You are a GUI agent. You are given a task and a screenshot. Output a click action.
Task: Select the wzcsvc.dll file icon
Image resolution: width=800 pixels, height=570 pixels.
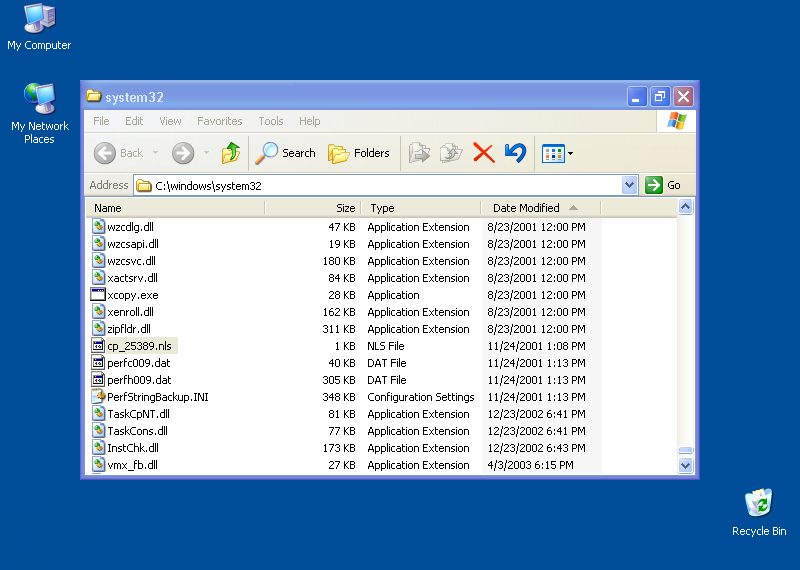[x=98, y=260]
